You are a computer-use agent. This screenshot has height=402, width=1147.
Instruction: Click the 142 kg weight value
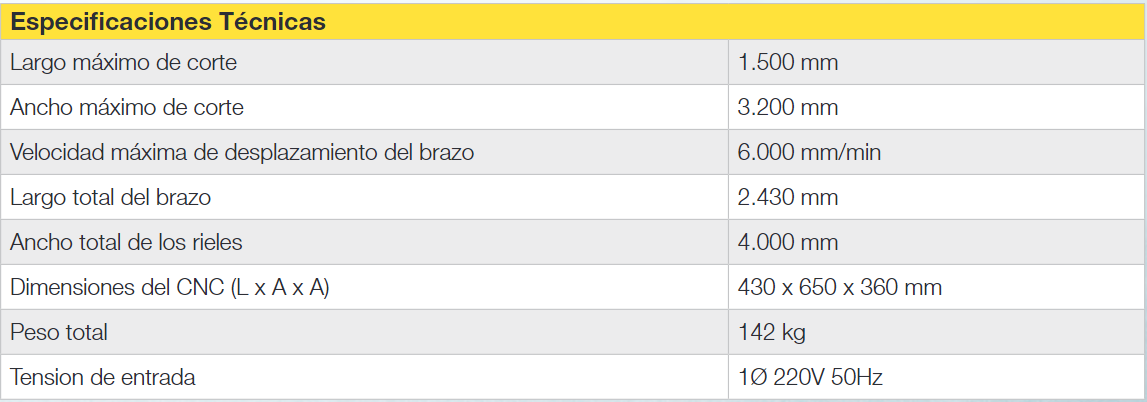tap(771, 332)
